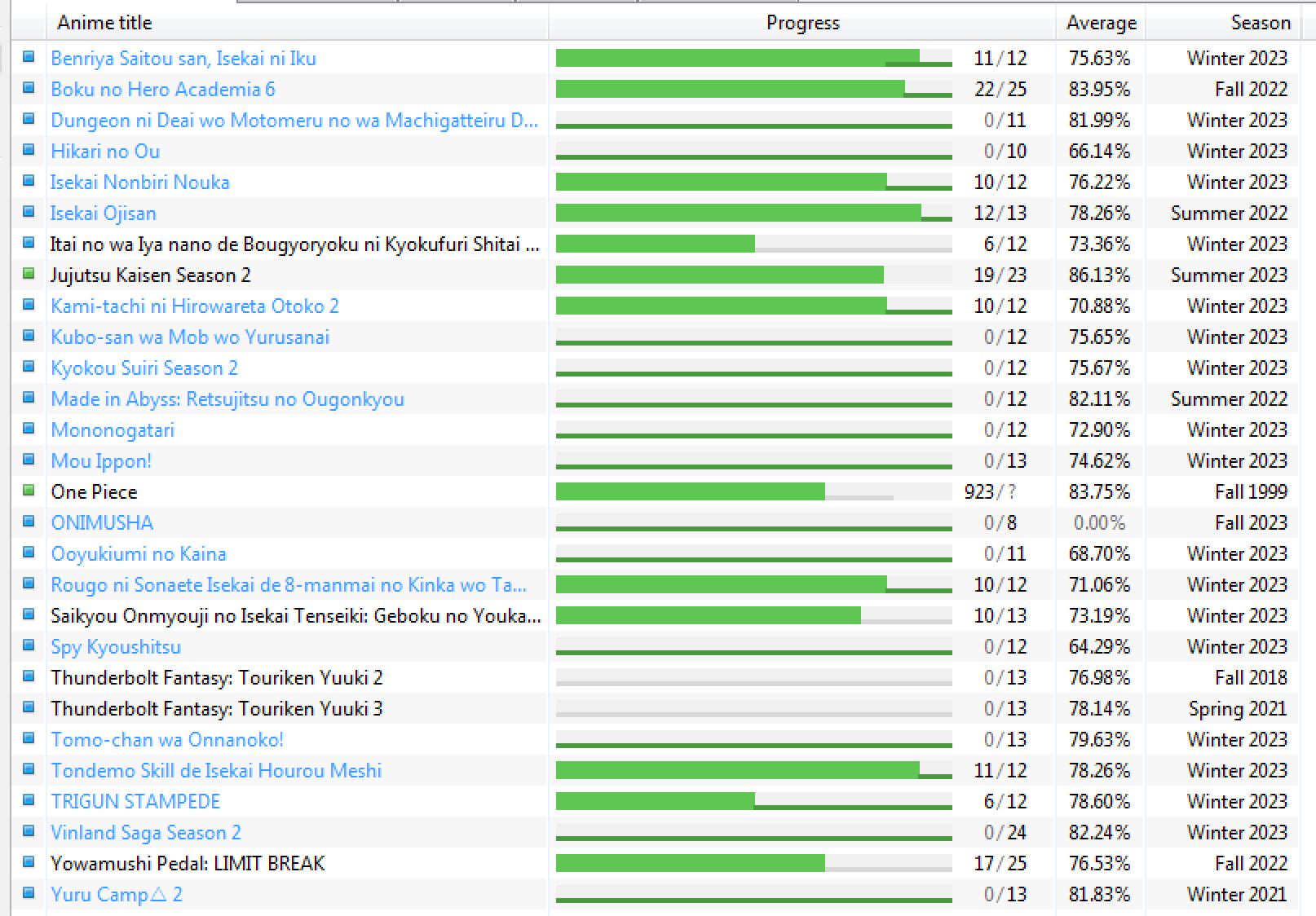Viewport: 1316px width, 916px height.
Task: Click the 86.13% average score
Action: [1100, 275]
